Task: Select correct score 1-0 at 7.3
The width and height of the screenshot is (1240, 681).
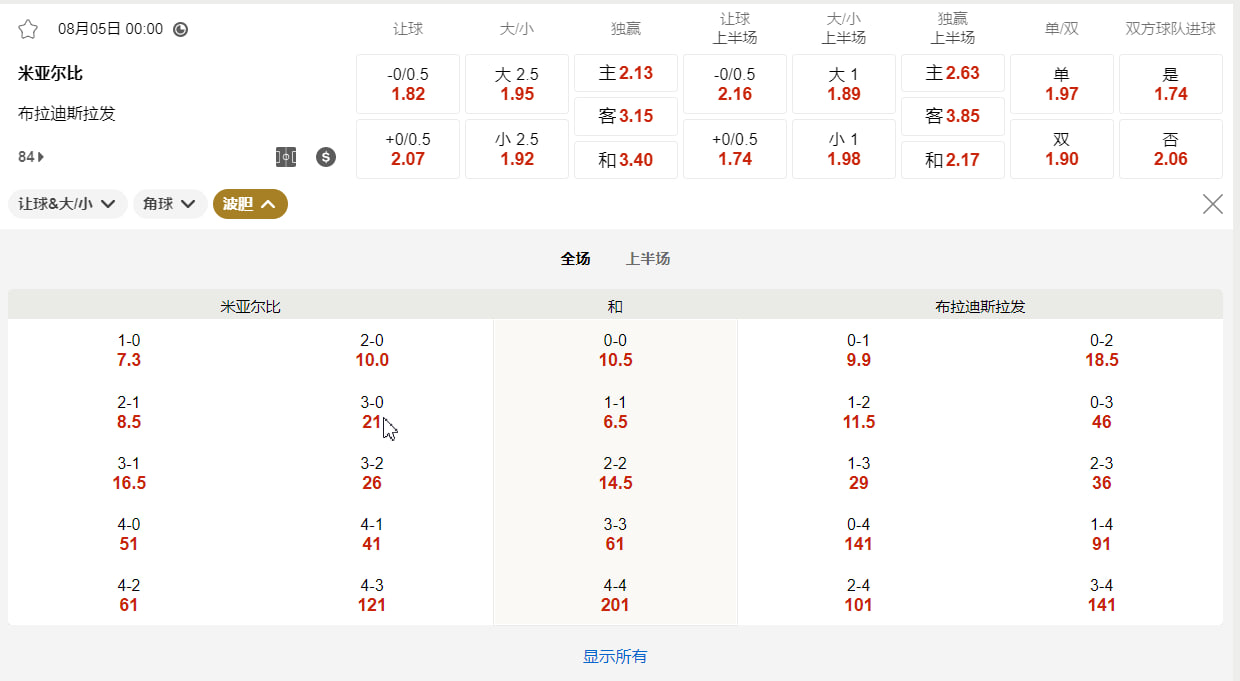Action: 129,351
